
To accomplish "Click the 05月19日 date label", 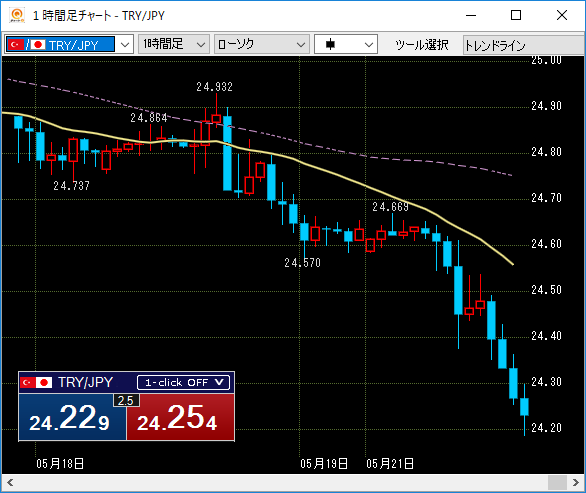I will tap(324, 464).
